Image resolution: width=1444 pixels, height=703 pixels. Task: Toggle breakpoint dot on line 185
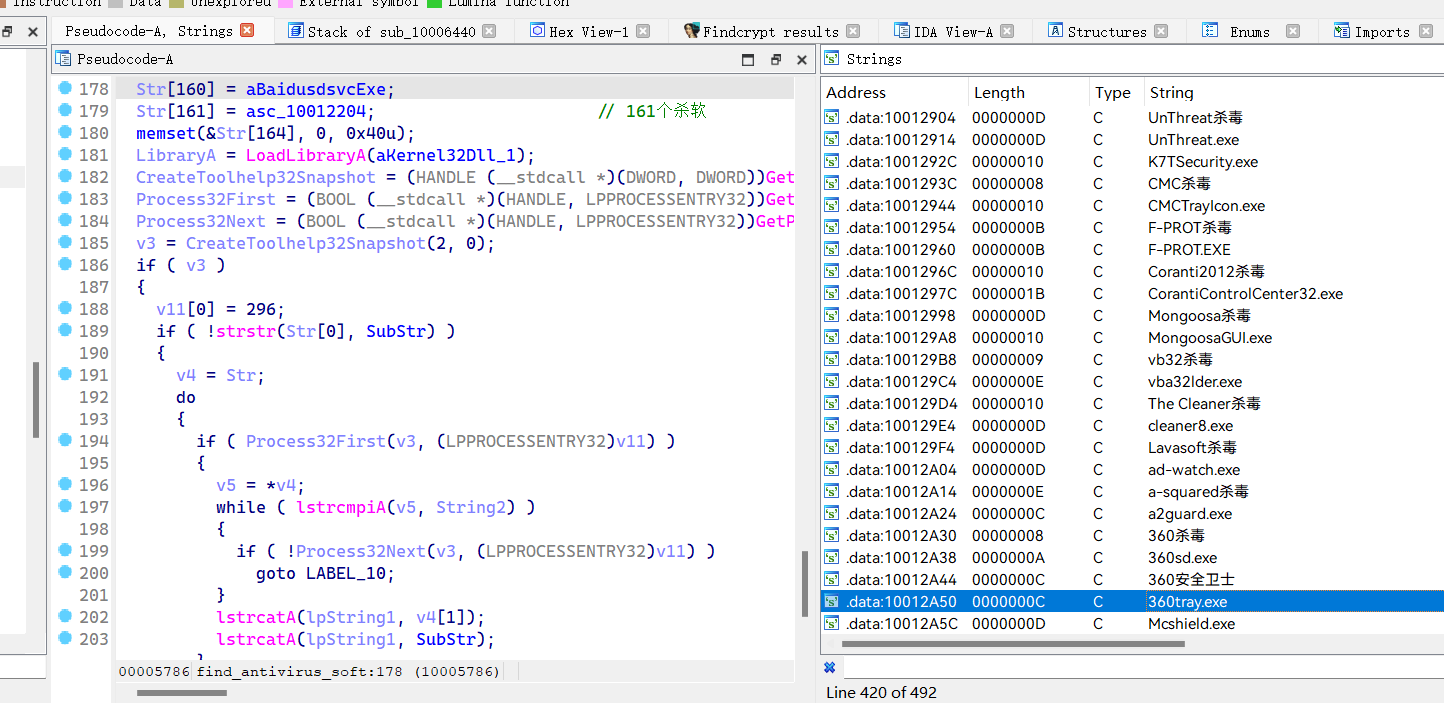pyautogui.click(x=65, y=242)
